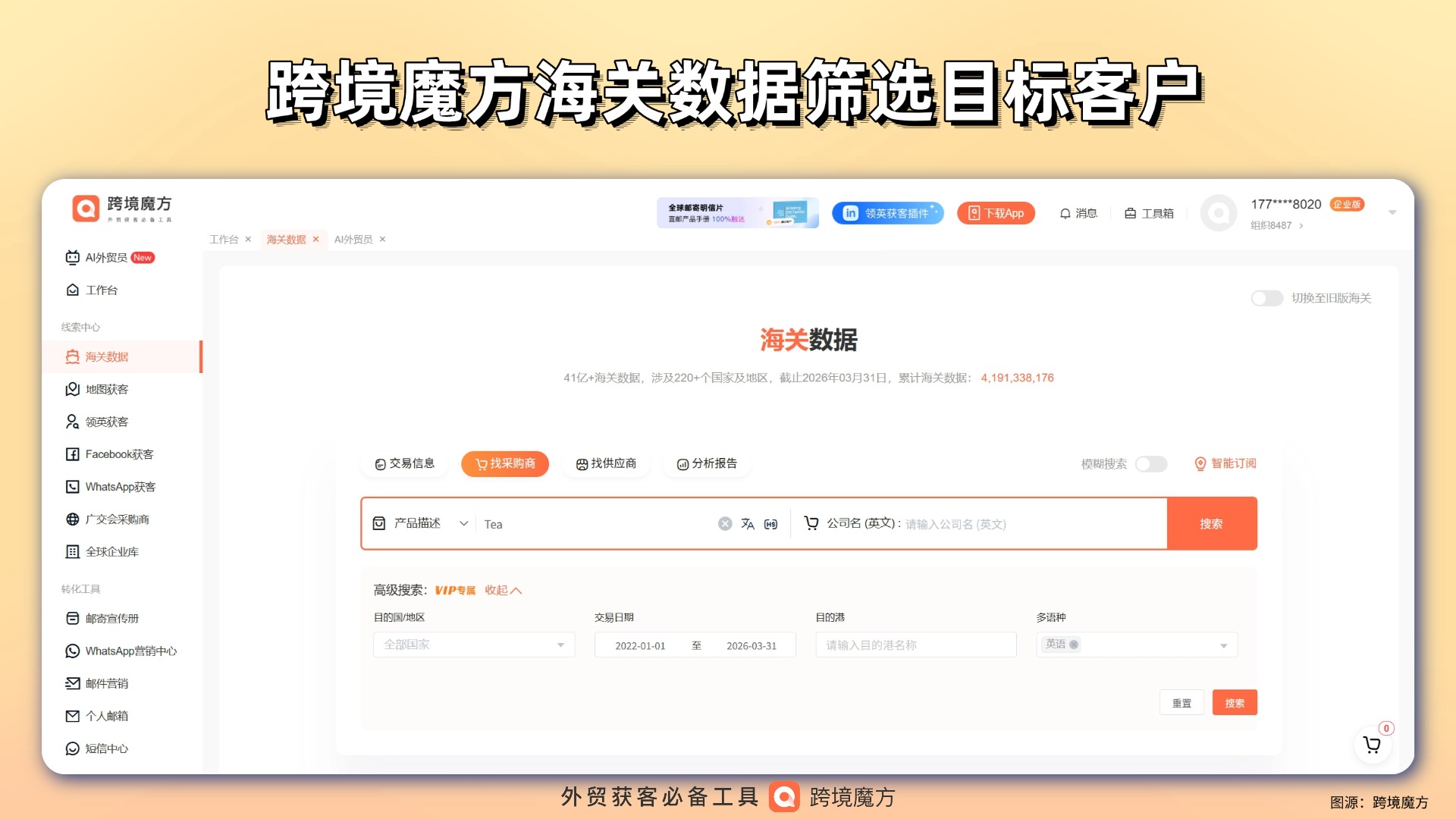Click the 目的港 input field
Screen dimensions: 1456x819
[915, 645]
